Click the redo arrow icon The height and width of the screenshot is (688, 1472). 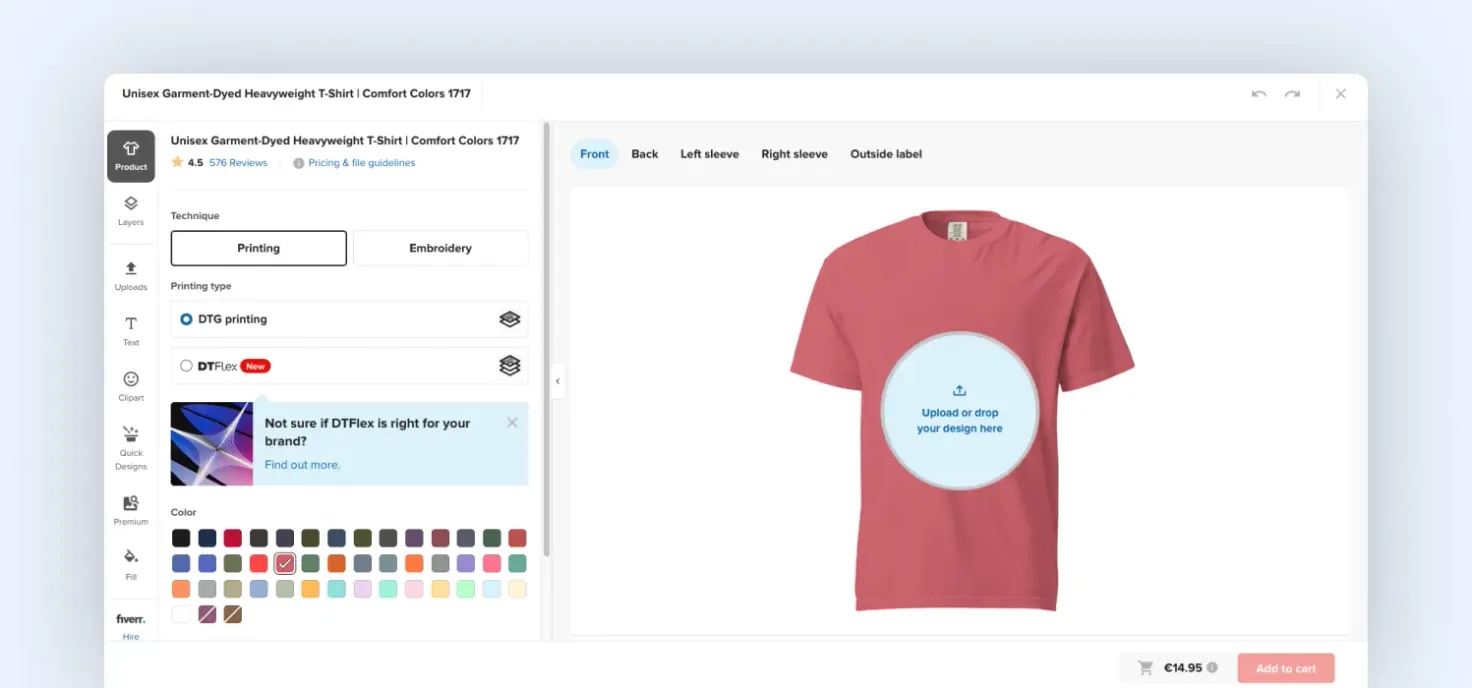pos(1292,94)
